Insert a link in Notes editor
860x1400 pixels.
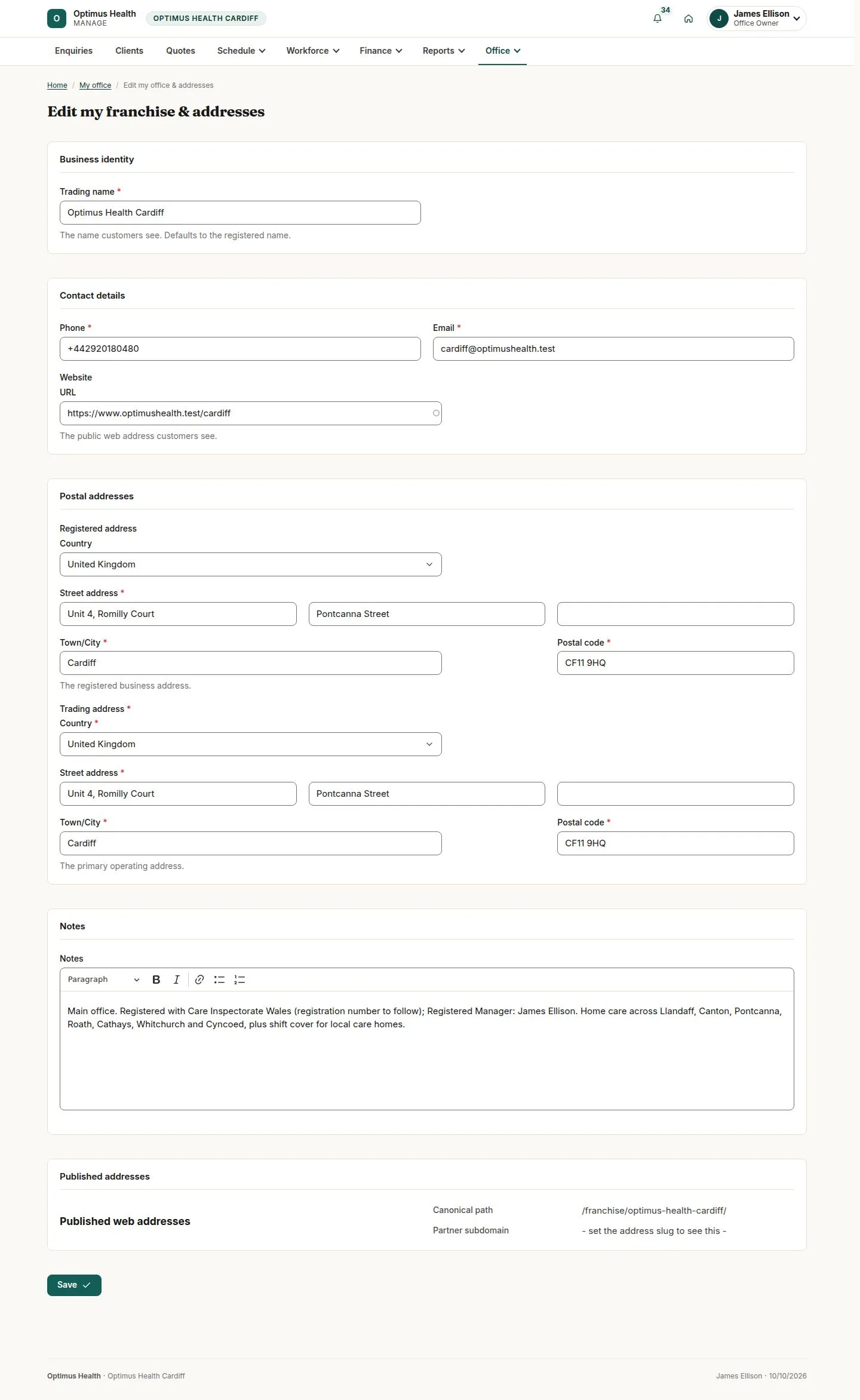(199, 980)
